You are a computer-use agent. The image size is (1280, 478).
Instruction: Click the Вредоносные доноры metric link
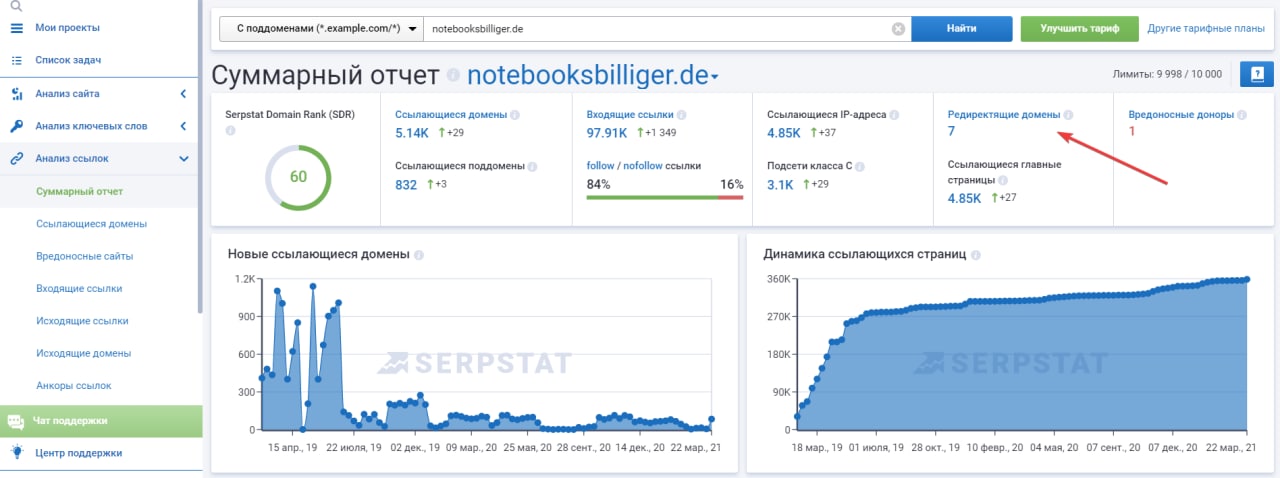(1180, 115)
